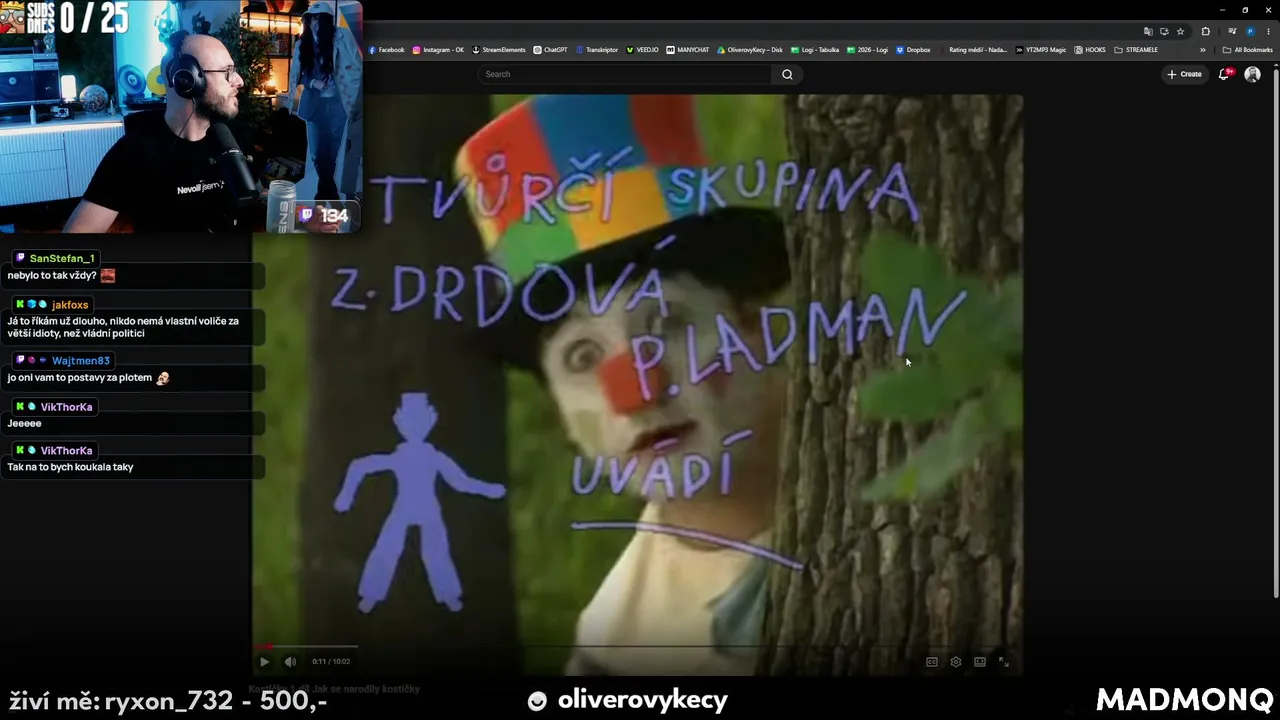This screenshot has width=1280, height=720.
Task: Click the magnifier search button
Action: (x=787, y=74)
